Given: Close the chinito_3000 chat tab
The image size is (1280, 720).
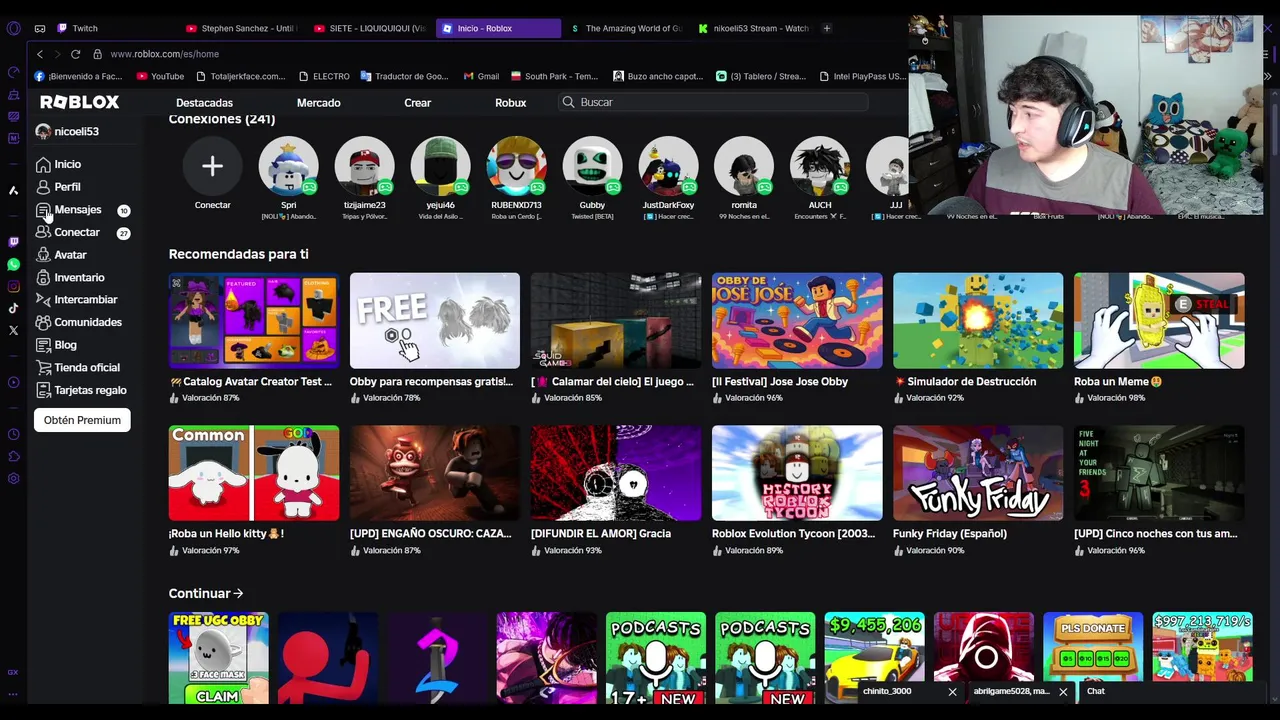Looking at the screenshot, I should pos(952,691).
